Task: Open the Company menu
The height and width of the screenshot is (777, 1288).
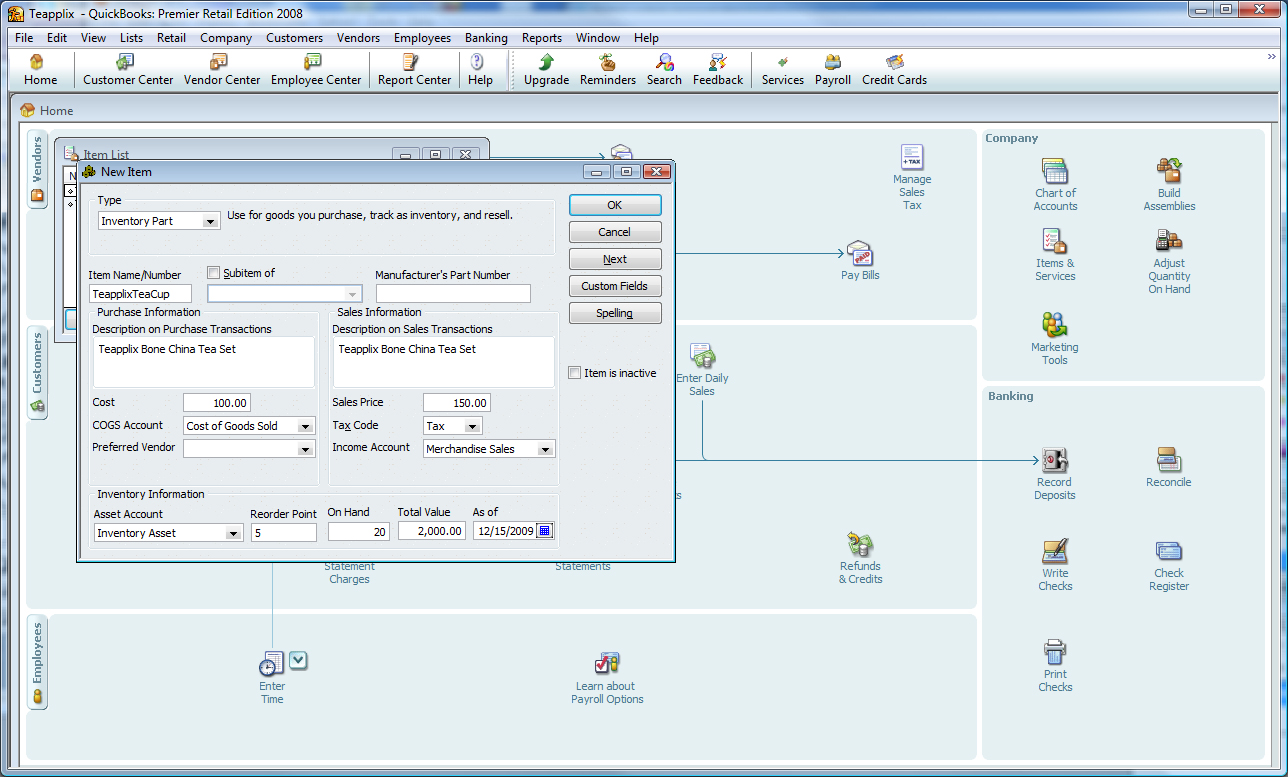Action: (226, 38)
